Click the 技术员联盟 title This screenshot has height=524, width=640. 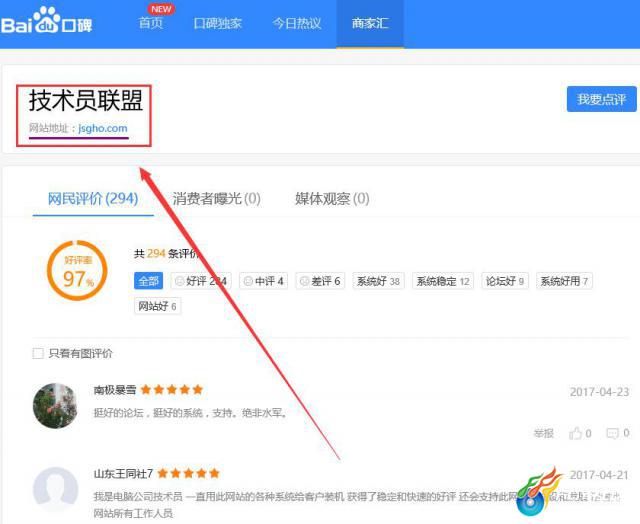click(x=86, y=100)
